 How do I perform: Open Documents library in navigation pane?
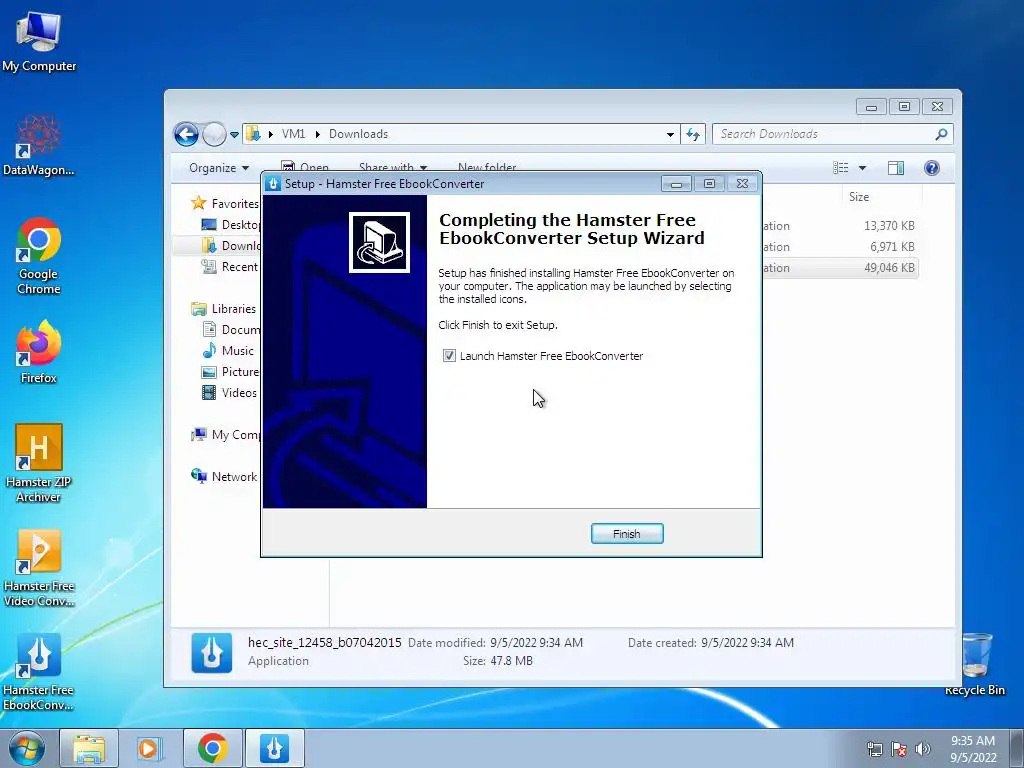click(231, 330)
